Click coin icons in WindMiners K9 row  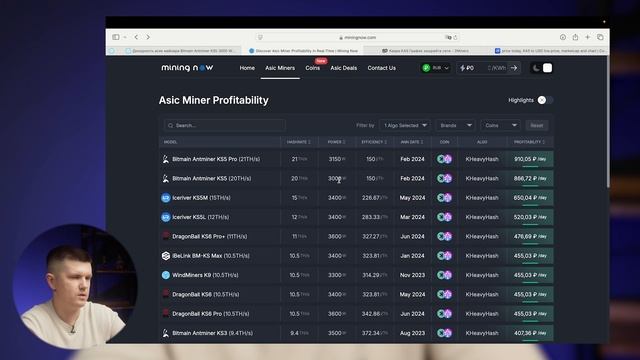coord(444,275)
